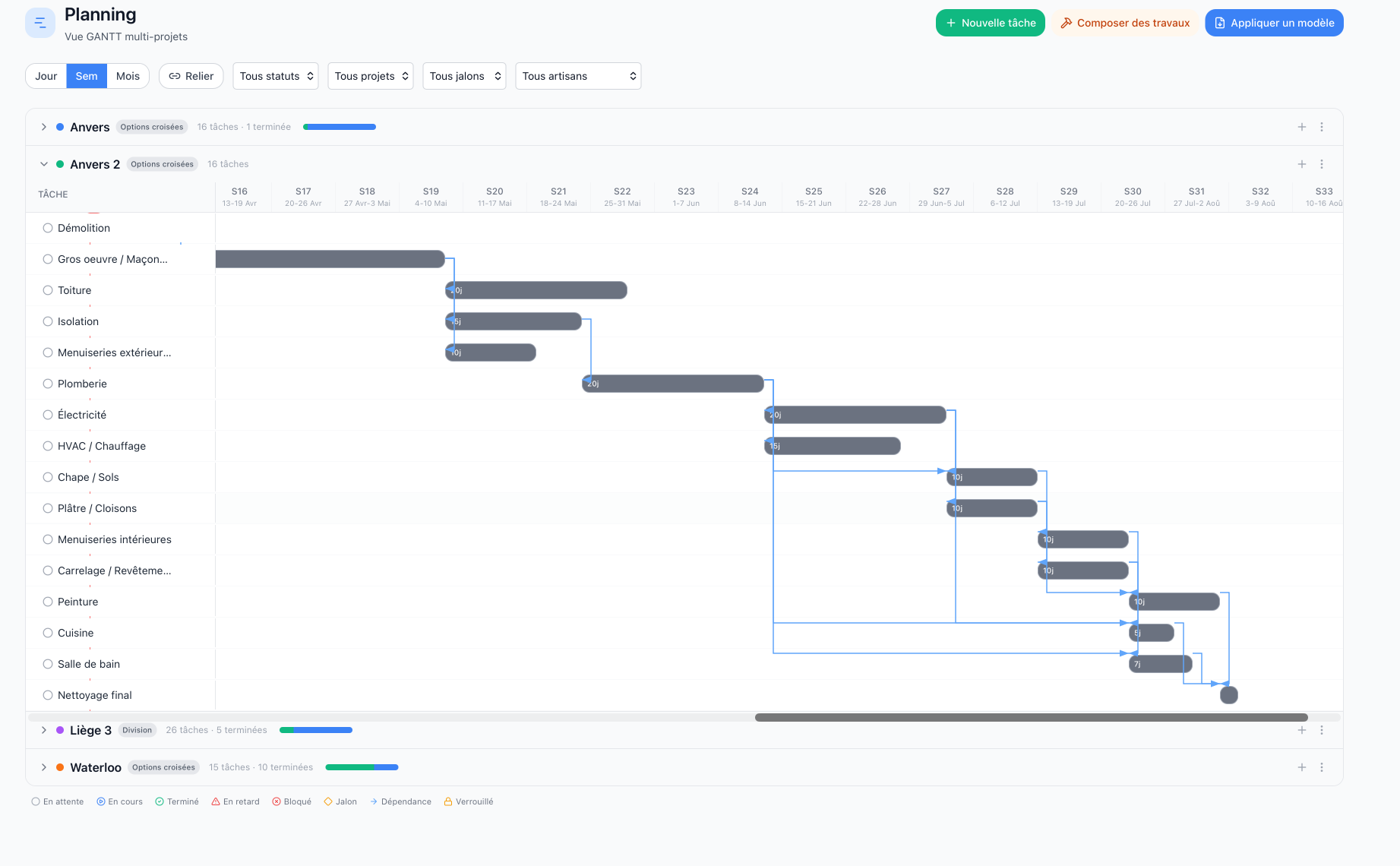This screenshot has width=1400, height=866.
Task: Open the Liège 3 three-dot menu
Action: point(1322,730)
